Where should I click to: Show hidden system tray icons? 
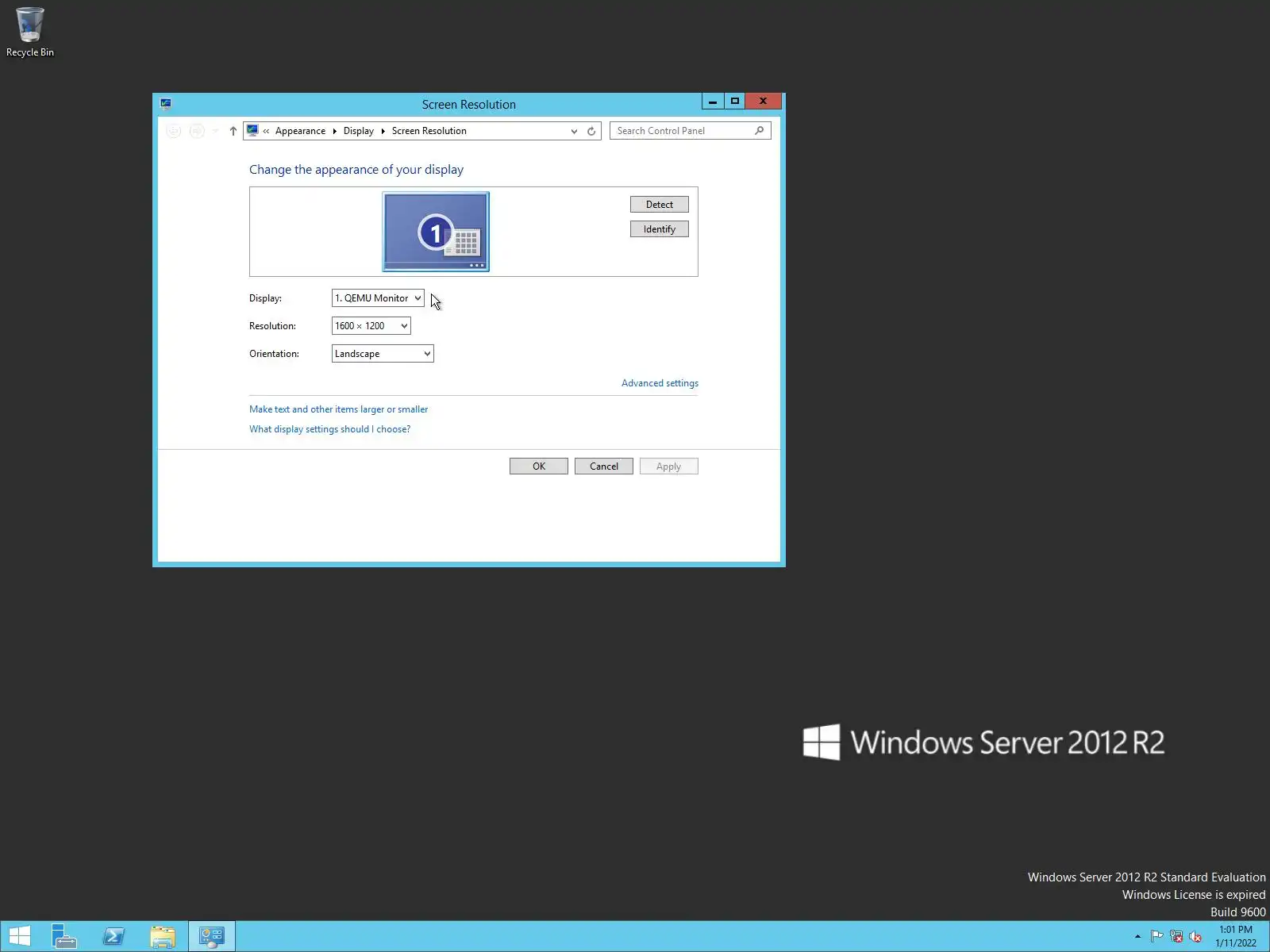click(1137, 936)
